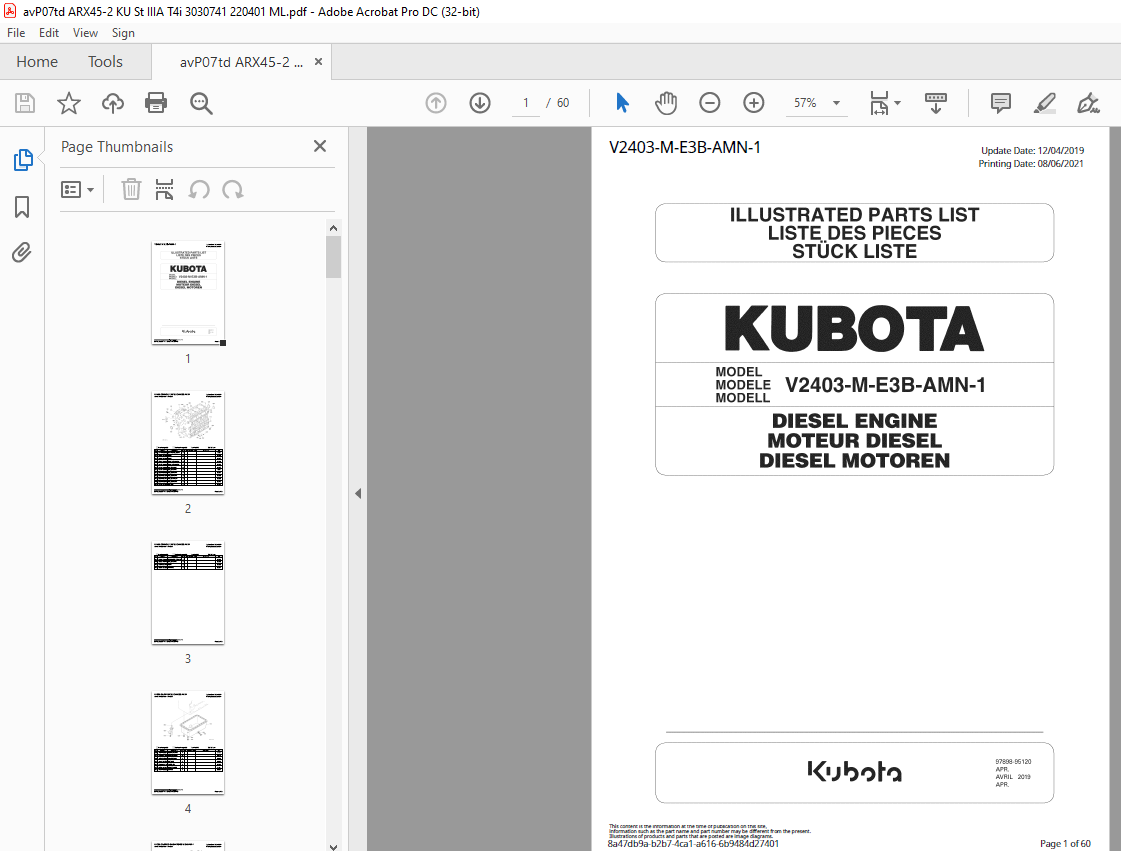Open thumbnails panel options dropdown
Viewport: 1121px width, 851px height.
77,190
